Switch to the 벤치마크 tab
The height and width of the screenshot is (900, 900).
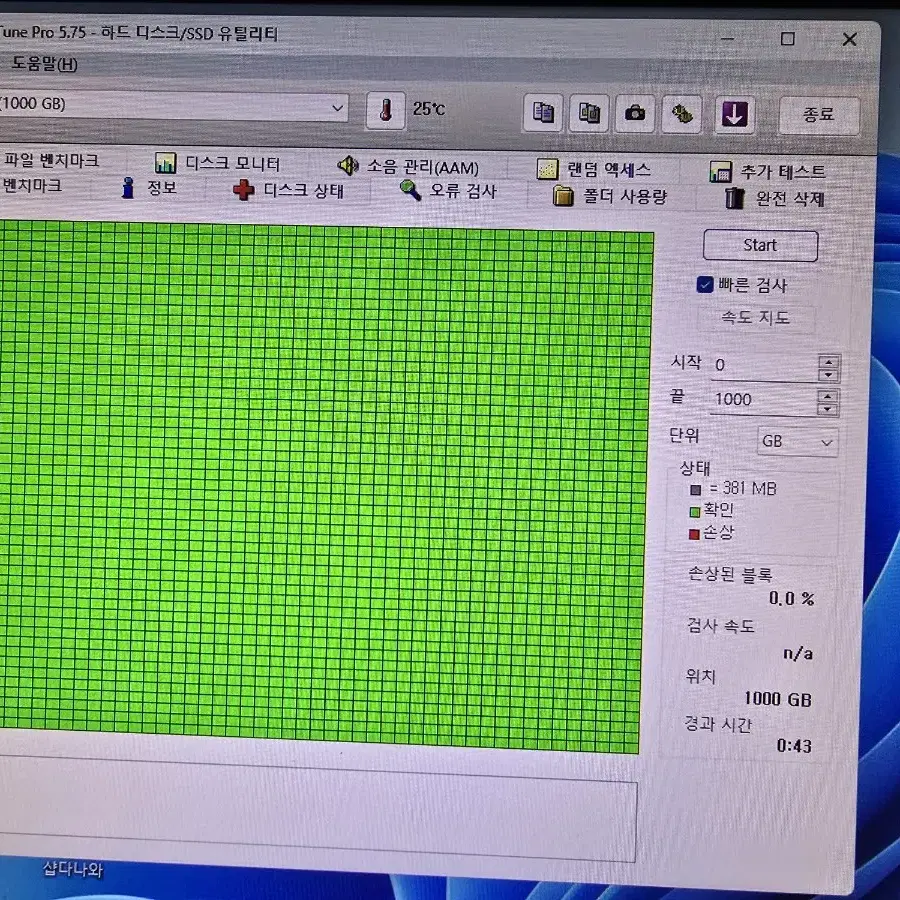click(32, 185)
